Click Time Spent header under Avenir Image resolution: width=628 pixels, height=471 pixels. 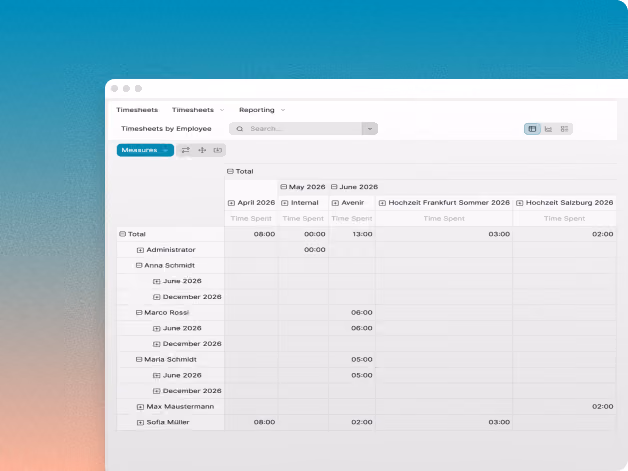[x=352, y=219]
